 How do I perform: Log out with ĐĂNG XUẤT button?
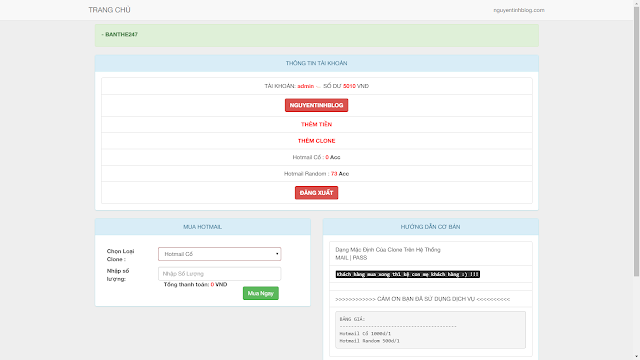coord(316,193)
